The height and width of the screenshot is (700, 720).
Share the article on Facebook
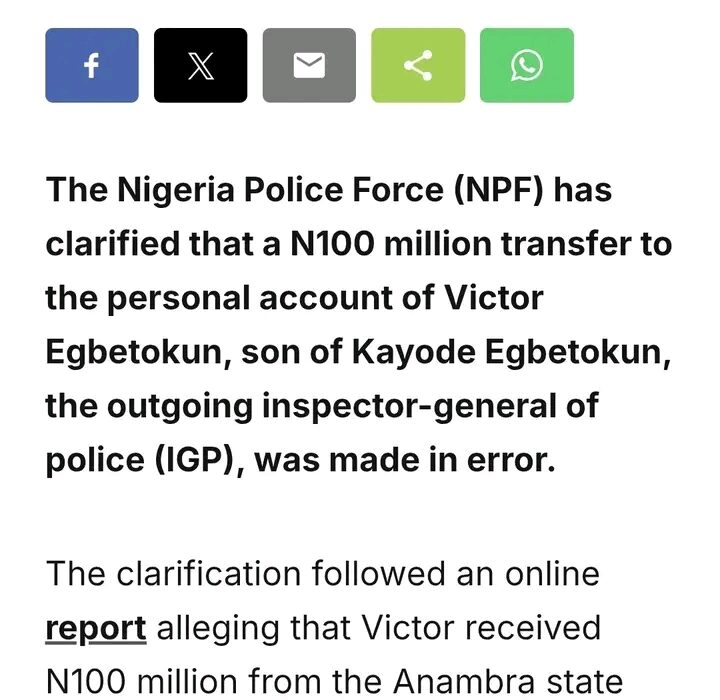92,65
